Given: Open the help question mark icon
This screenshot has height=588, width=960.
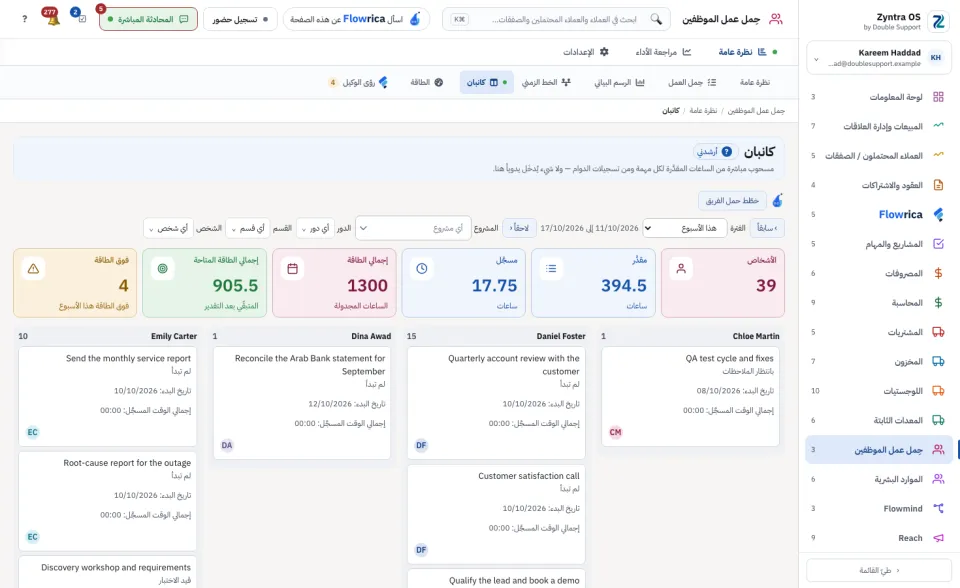Looking at the screenshot, I should (24, 19).
